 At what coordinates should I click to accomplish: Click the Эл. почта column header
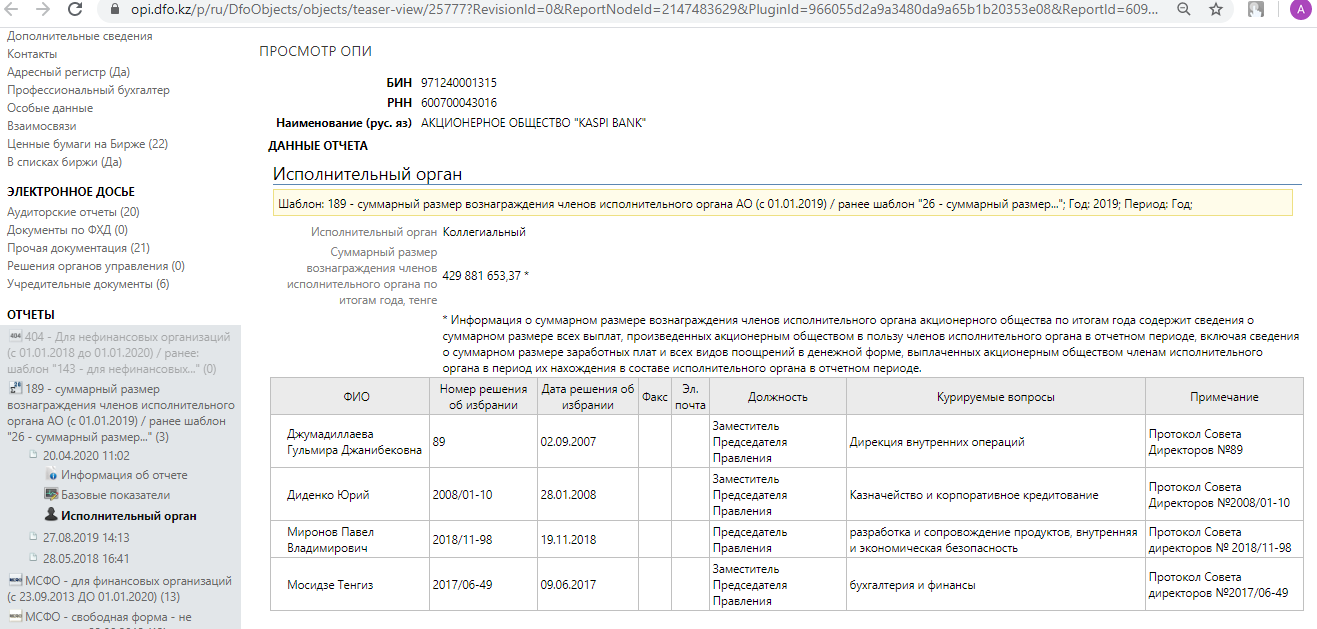[690, 397]
